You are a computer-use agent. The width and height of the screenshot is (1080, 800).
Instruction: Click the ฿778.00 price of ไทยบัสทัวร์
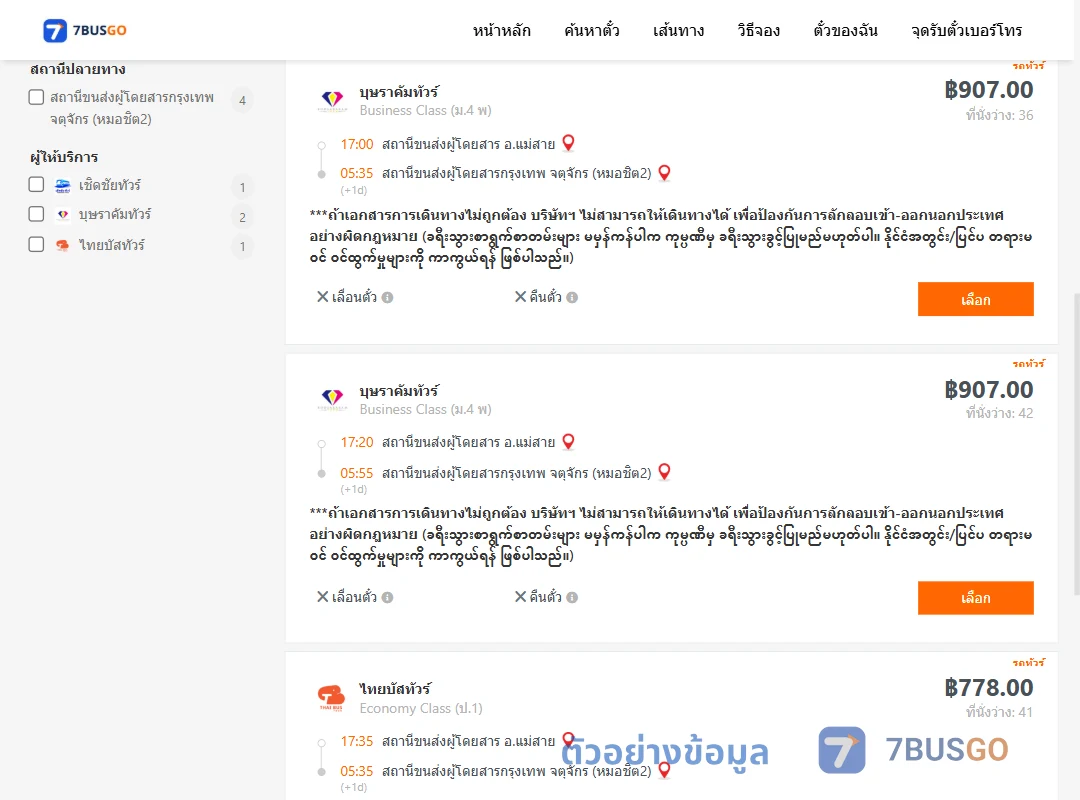(x=989, y=688)
